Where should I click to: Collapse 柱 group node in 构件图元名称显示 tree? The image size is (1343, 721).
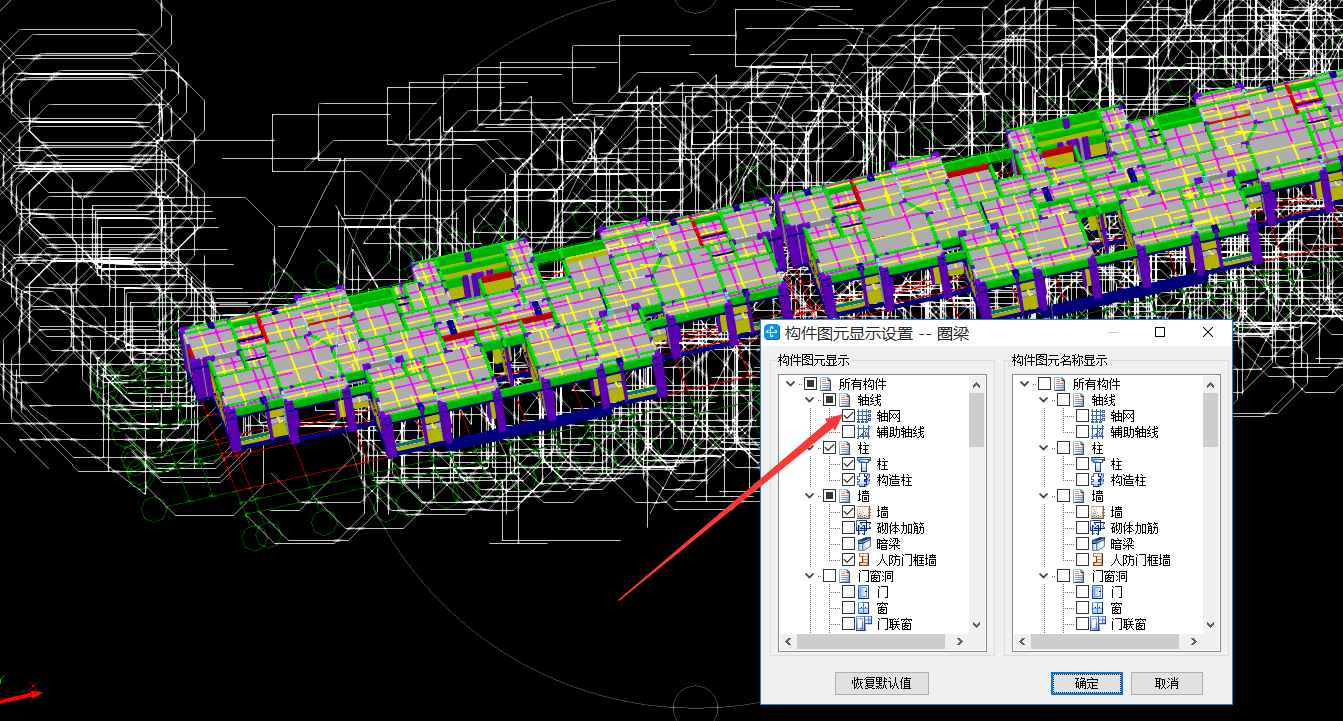(1043, 448)
